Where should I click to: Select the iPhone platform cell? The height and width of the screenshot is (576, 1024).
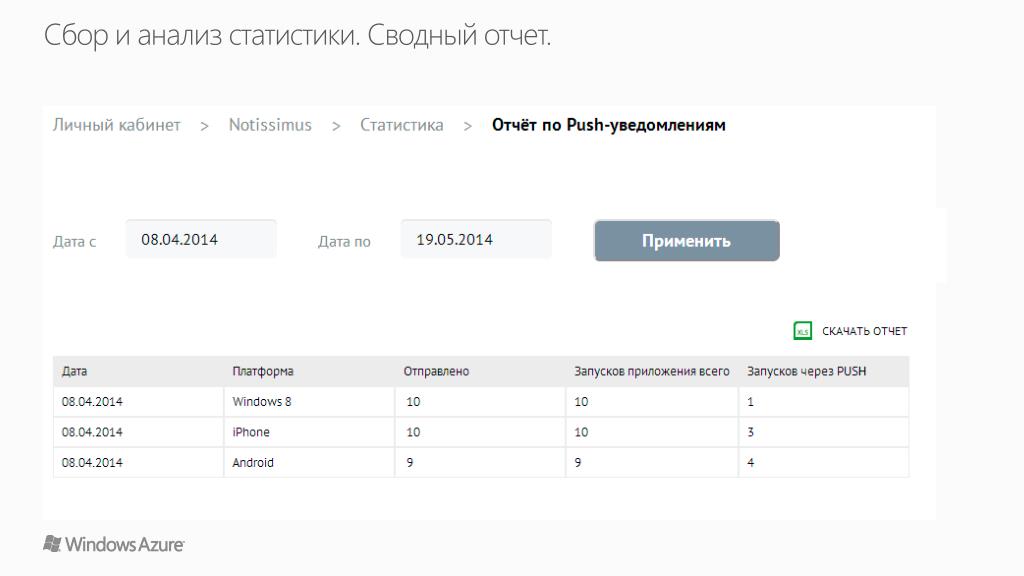pos(309,432)
